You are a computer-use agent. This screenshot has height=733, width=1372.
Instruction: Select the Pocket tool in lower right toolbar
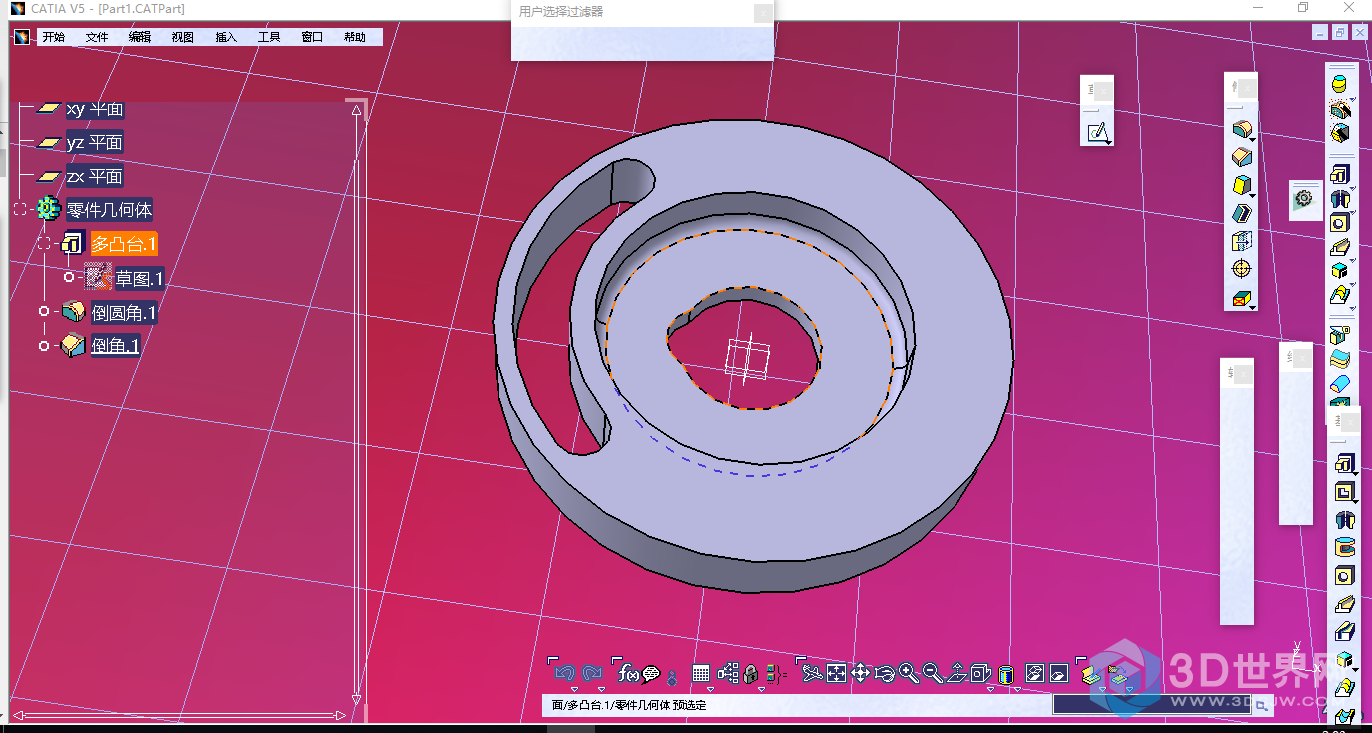1345,491
